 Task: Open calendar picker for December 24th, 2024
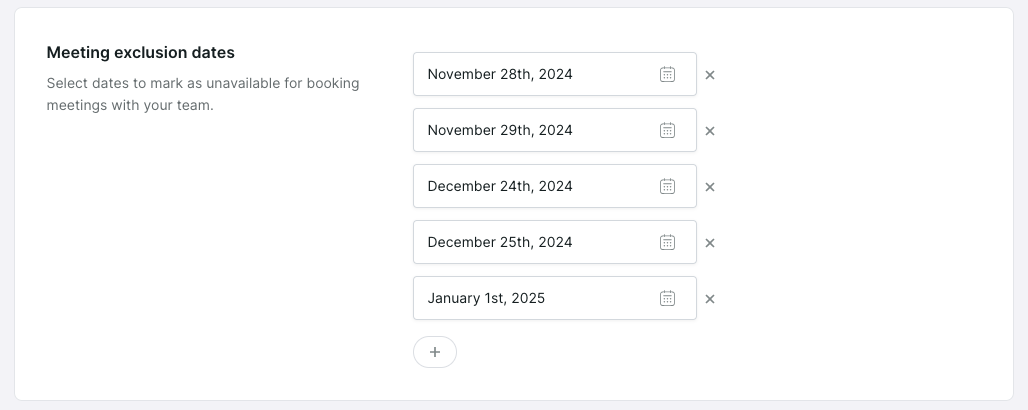point(667,186)
